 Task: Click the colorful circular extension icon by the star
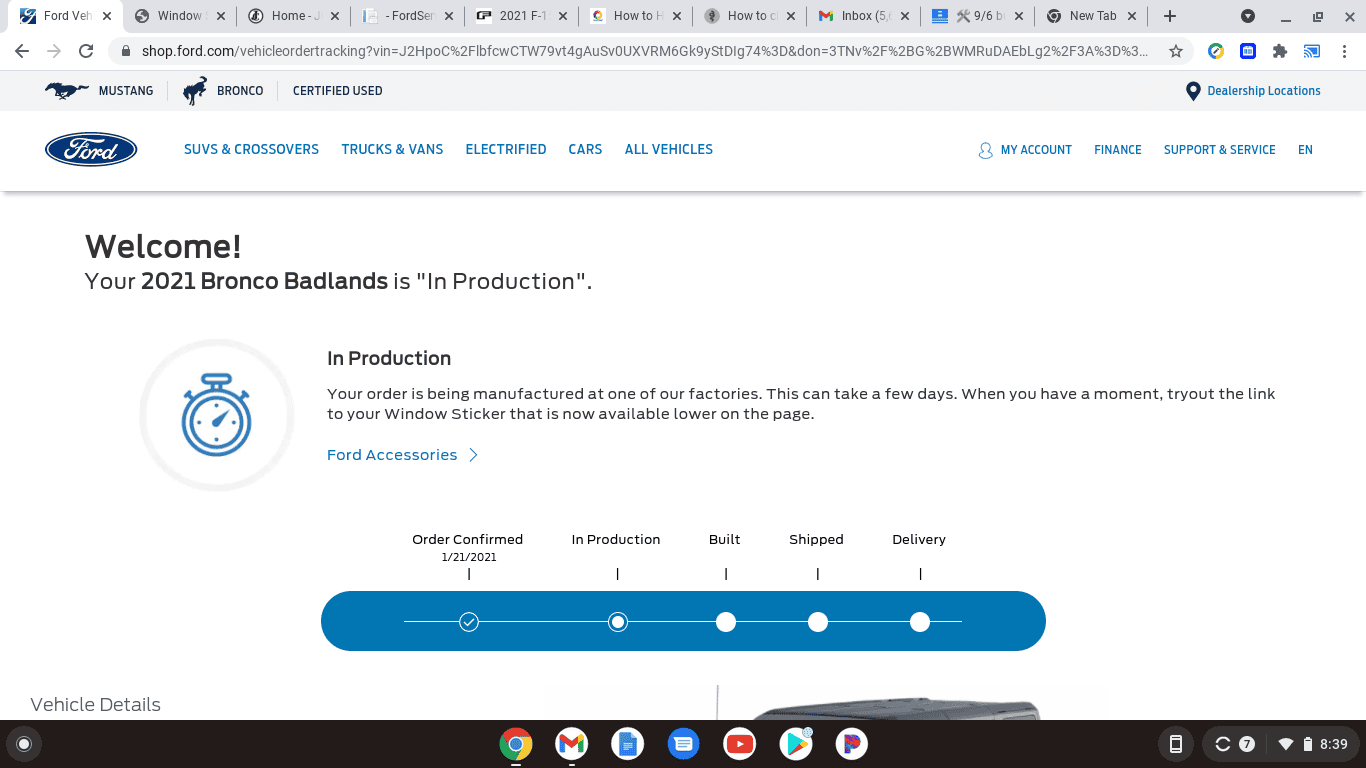click(x=1216, y=51)
